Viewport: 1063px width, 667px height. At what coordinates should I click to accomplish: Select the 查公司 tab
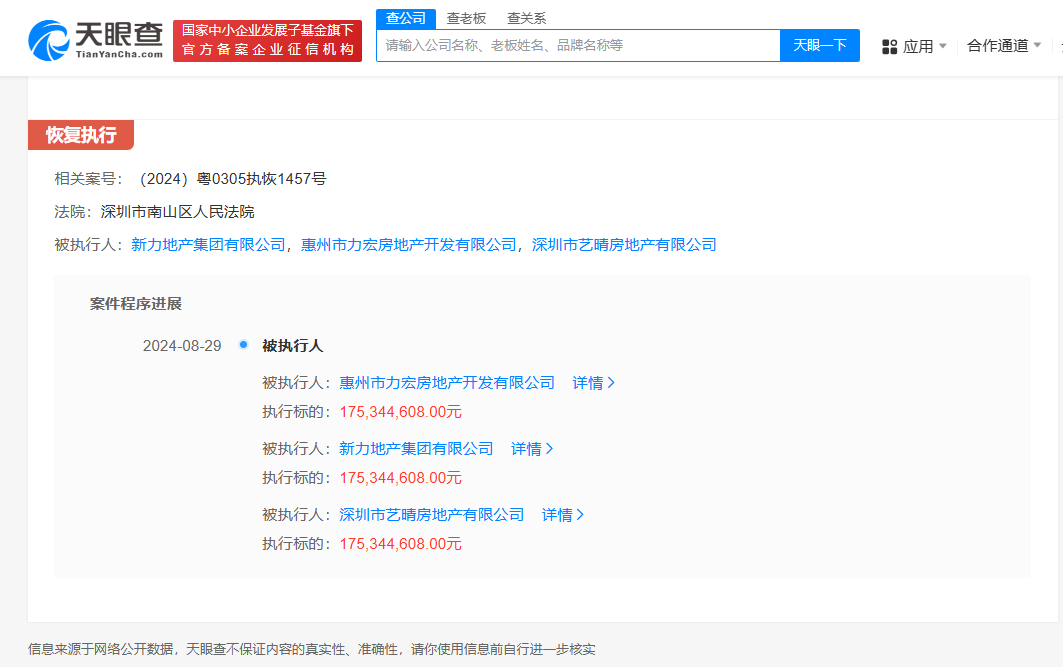(405, 17)
